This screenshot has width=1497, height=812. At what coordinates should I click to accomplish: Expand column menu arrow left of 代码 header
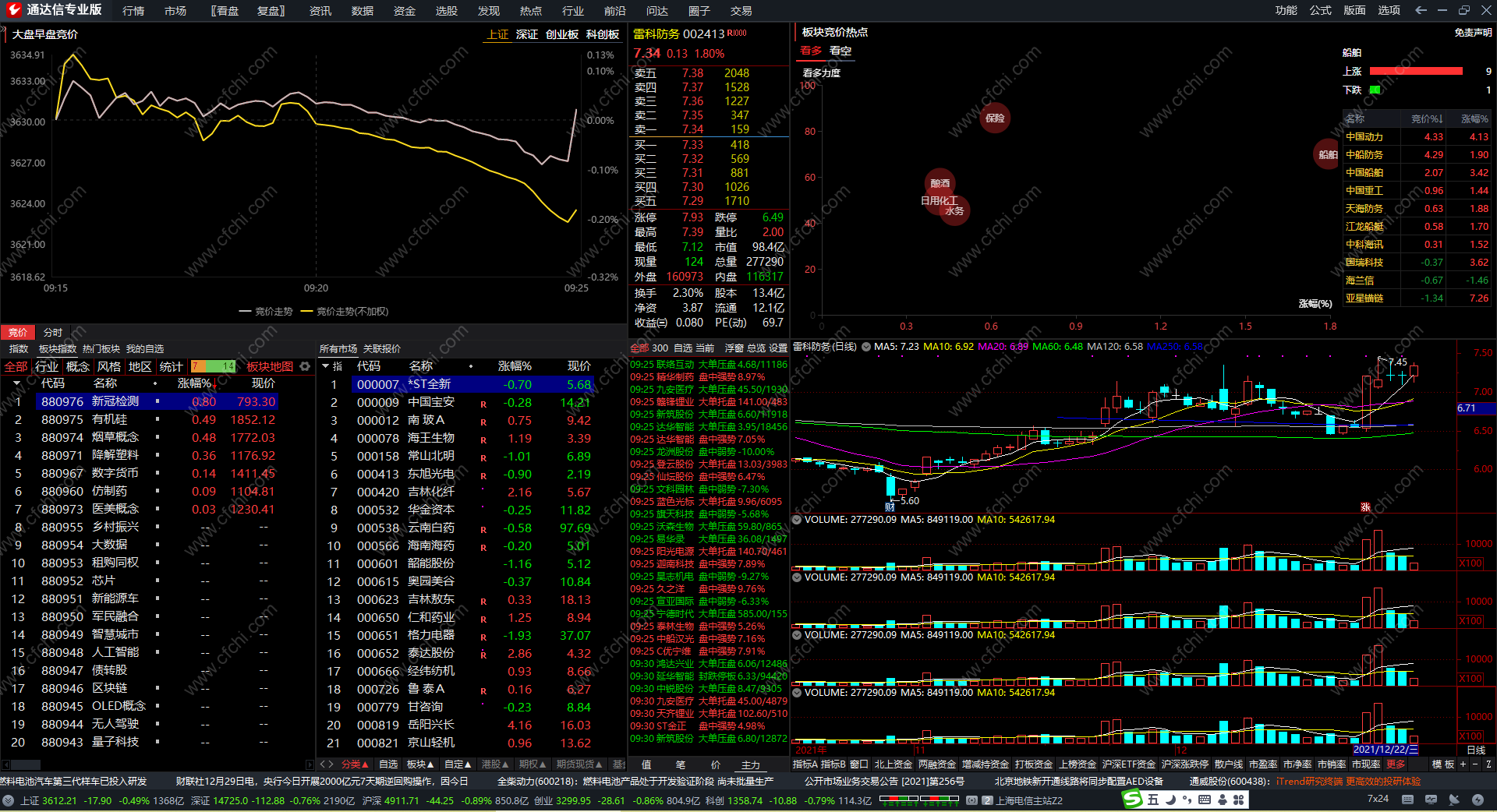coord(16,383)
